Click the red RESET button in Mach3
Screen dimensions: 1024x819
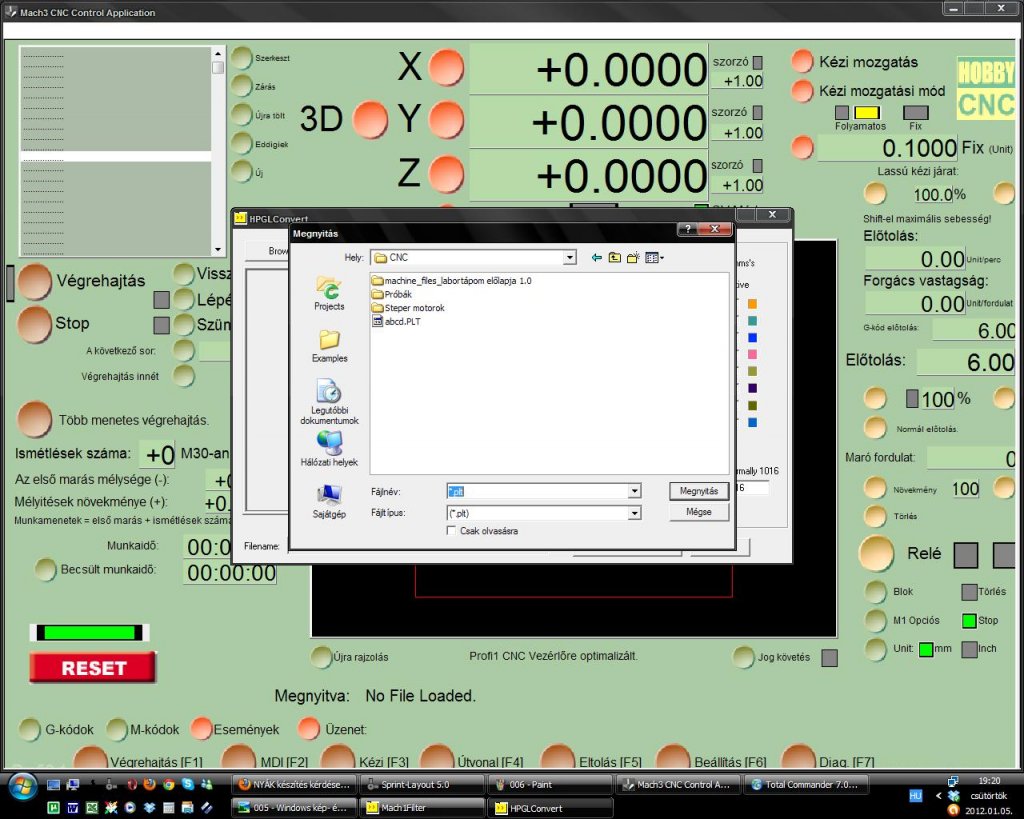[x=93, y=667]
